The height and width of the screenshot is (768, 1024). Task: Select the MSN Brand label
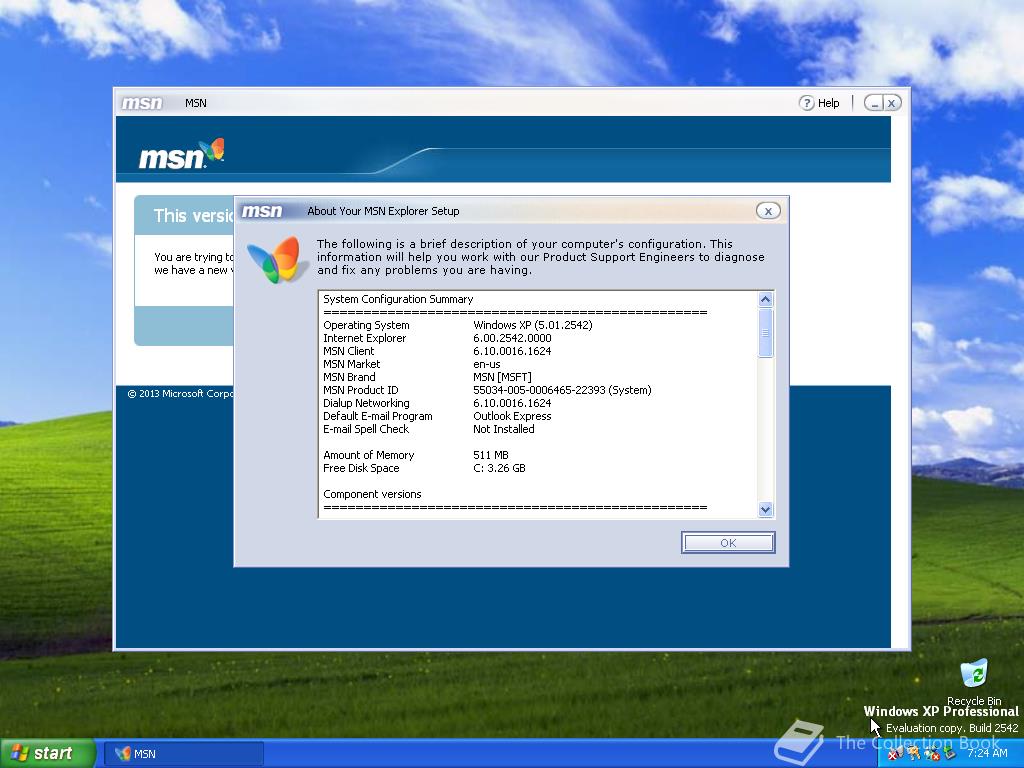click(x=349, y=377)
